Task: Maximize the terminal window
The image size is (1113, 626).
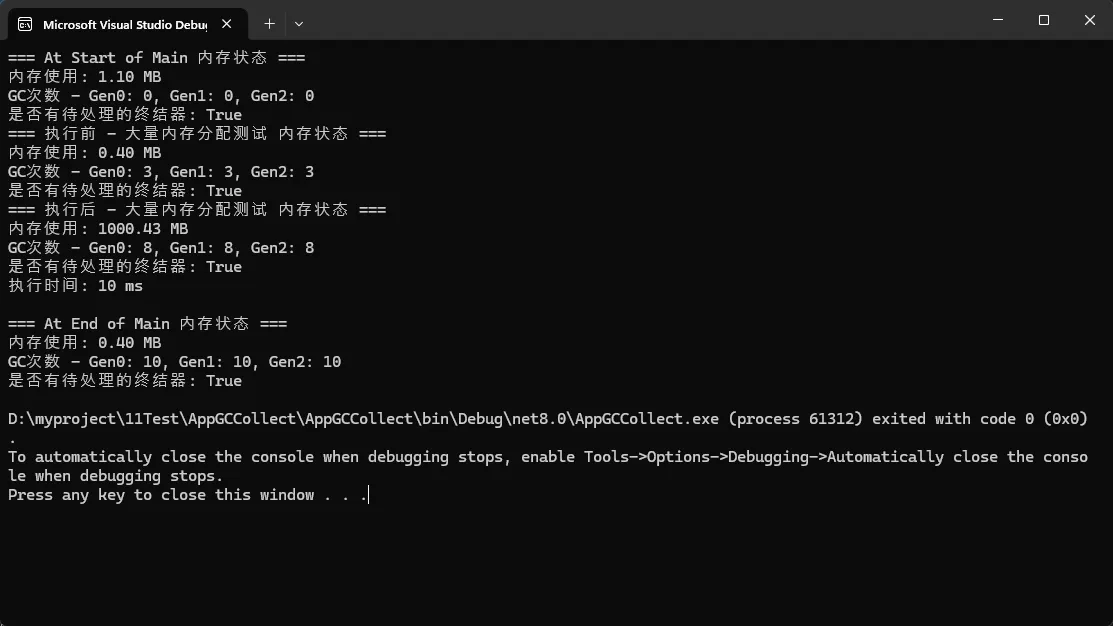Action: point(1044,20)
